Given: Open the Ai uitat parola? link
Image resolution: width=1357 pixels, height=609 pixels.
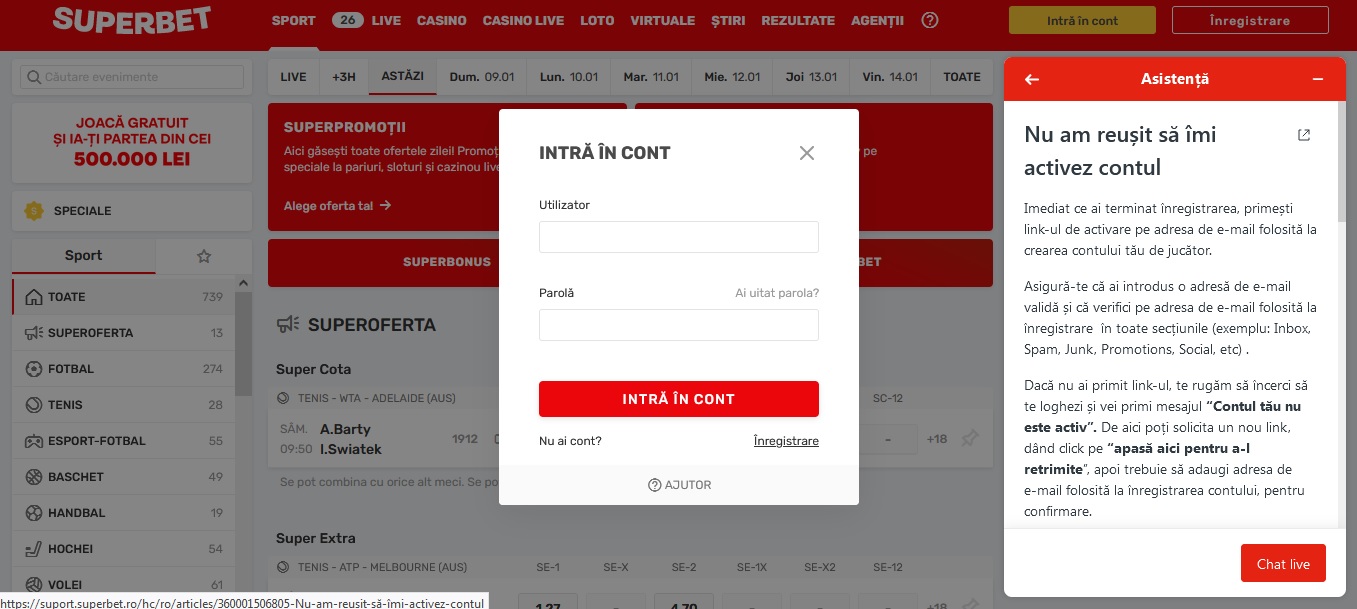Looking at the screenshot, I should (x=777, y=293).
